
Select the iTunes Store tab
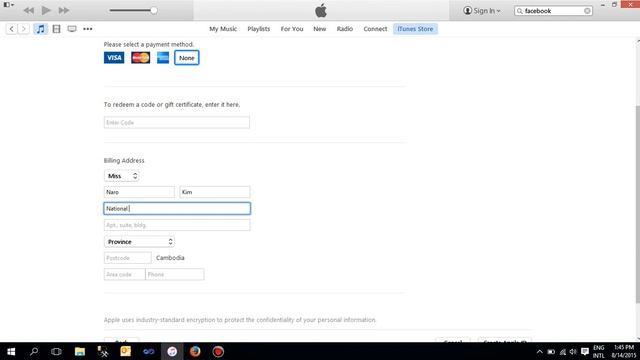point(415,29)
